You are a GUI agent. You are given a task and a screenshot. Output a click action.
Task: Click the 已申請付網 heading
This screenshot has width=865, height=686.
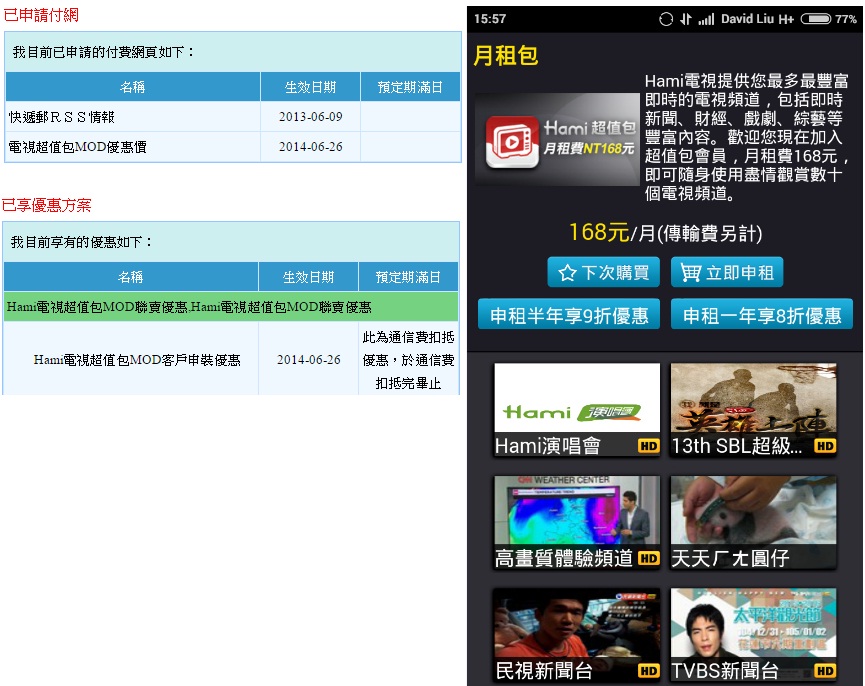(x=41, y=15)
